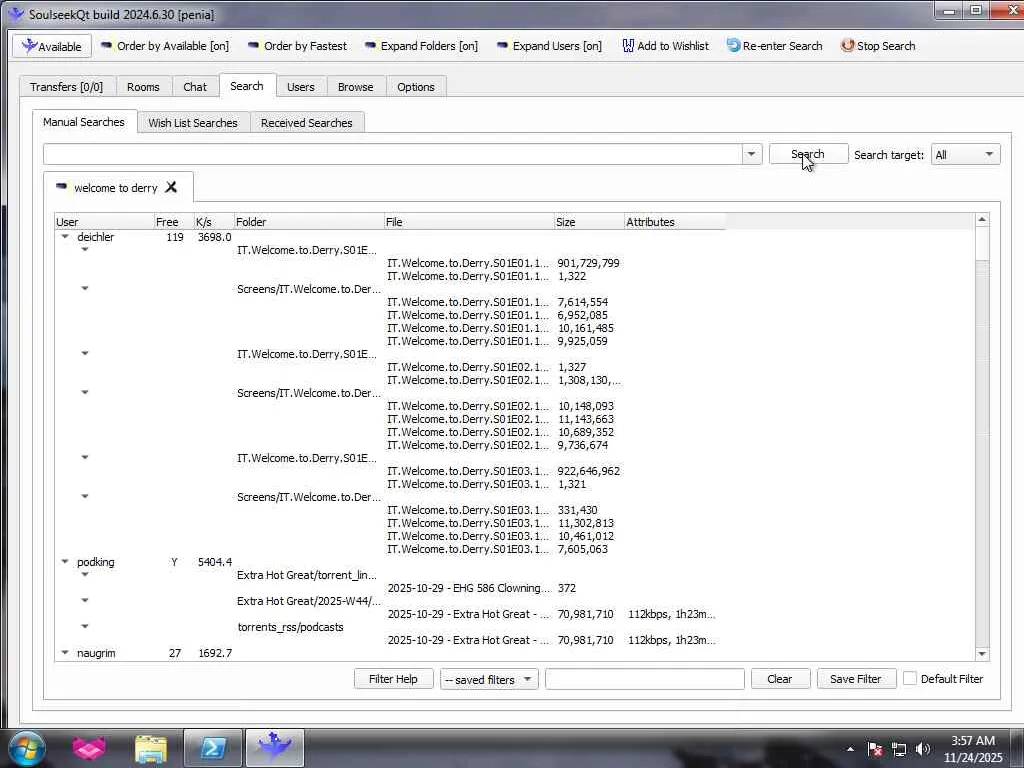Sort results by Free column
The height and width of the screenshot is (768, 1024).
[x=174, y=222]
